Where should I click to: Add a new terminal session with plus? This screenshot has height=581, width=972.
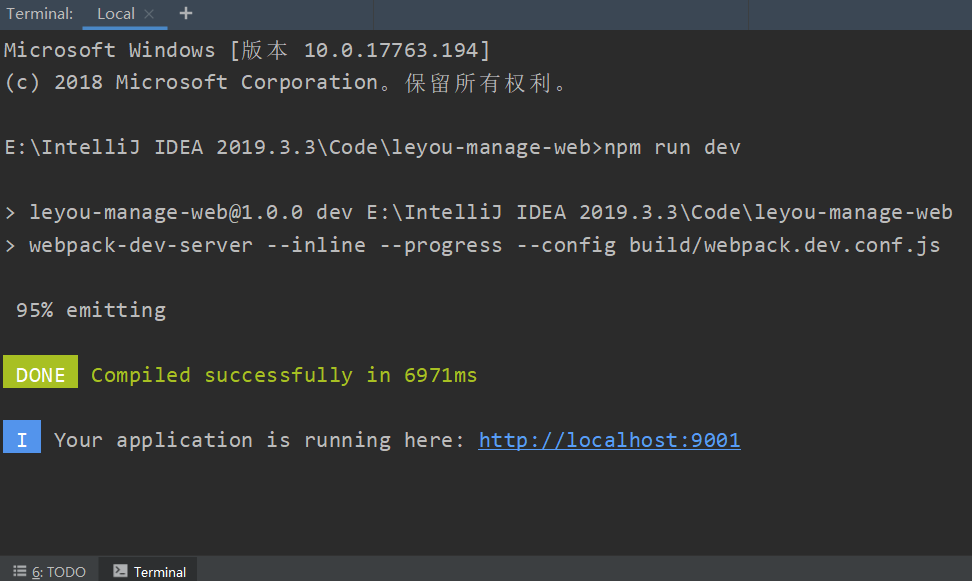(x=185, y=13)
